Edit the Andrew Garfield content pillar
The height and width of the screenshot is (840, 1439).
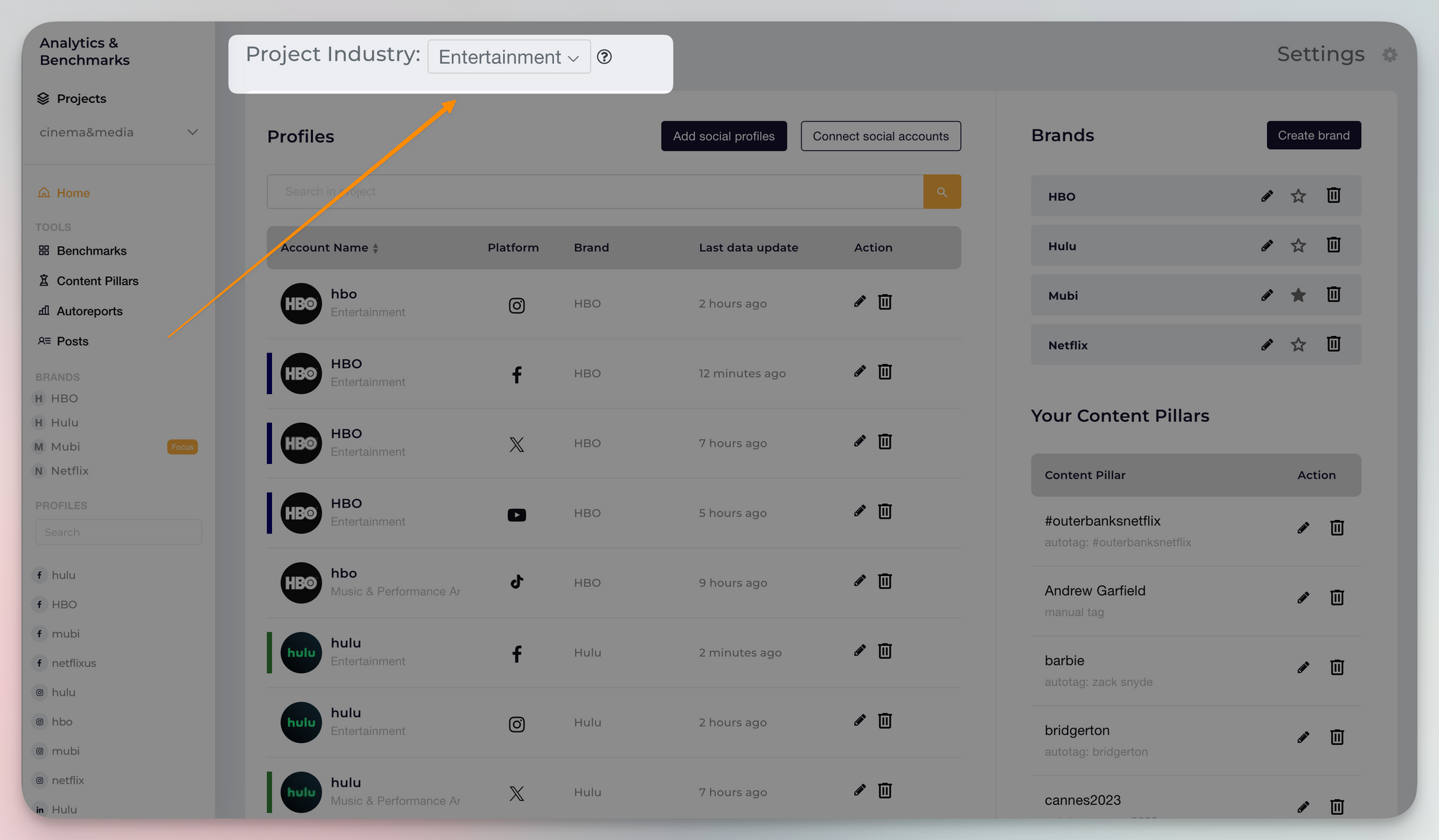(x=1303, y=598)
